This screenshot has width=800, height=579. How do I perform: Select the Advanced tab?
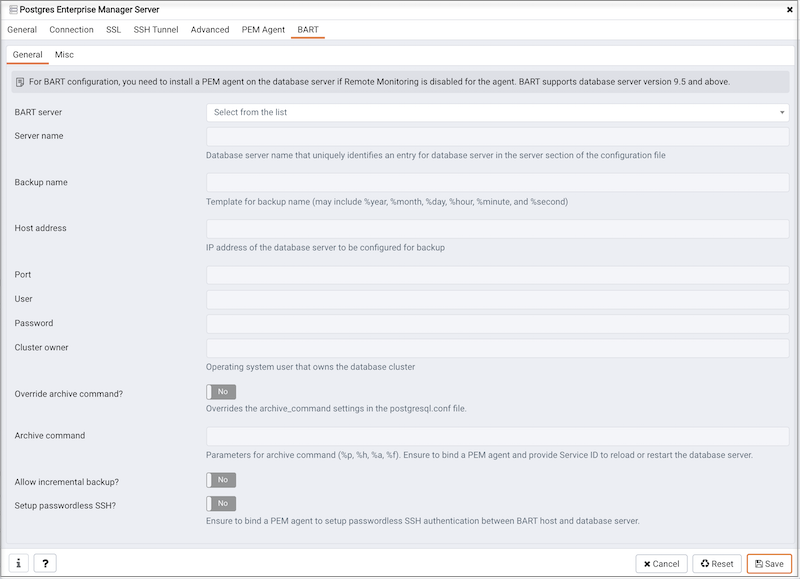point(210,30)
